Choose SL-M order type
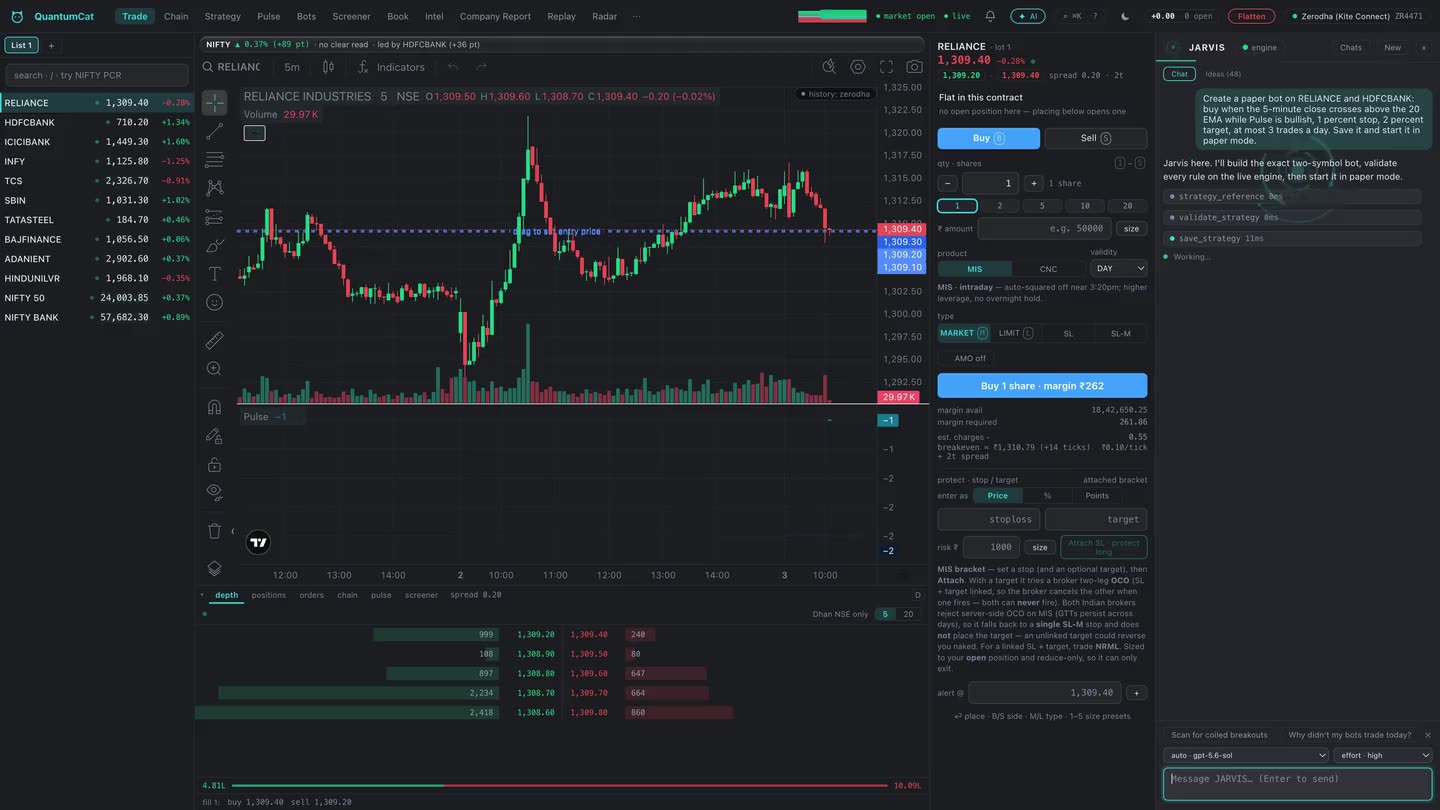This screenshot has height=810, width=1440. click(1121, 333)
